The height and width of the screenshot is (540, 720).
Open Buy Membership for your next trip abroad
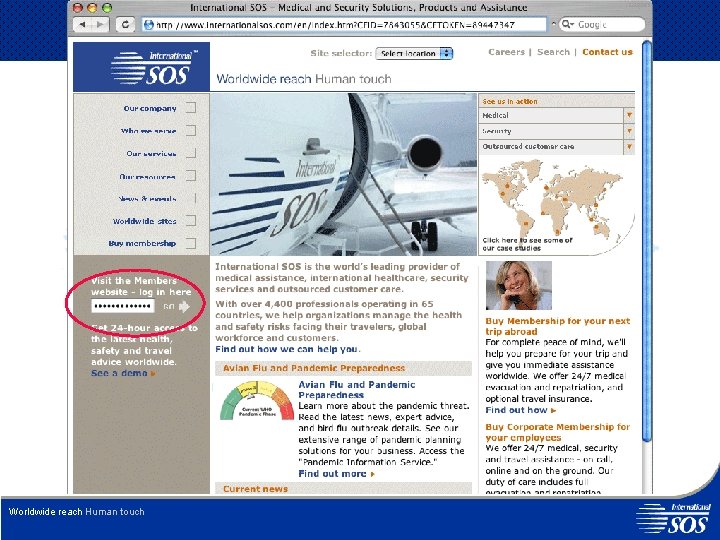(x=557, y=326)
